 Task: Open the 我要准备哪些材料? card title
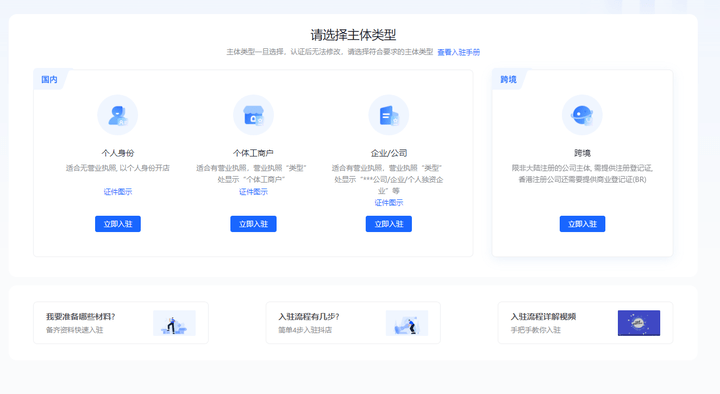(80, 316)
